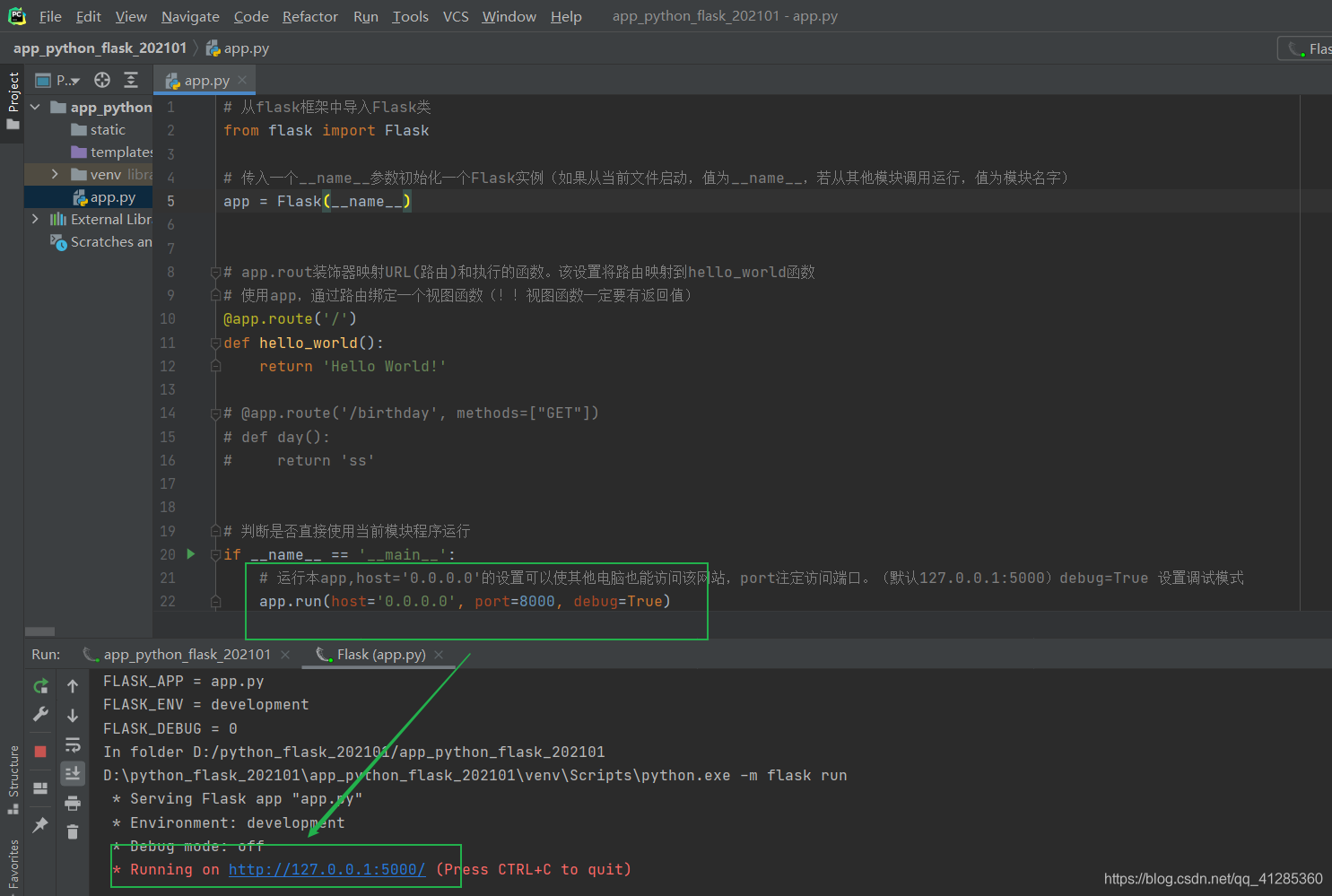Fold the comment block at line 8
The height and width of the screenshot is (896, 1332).
215,272
